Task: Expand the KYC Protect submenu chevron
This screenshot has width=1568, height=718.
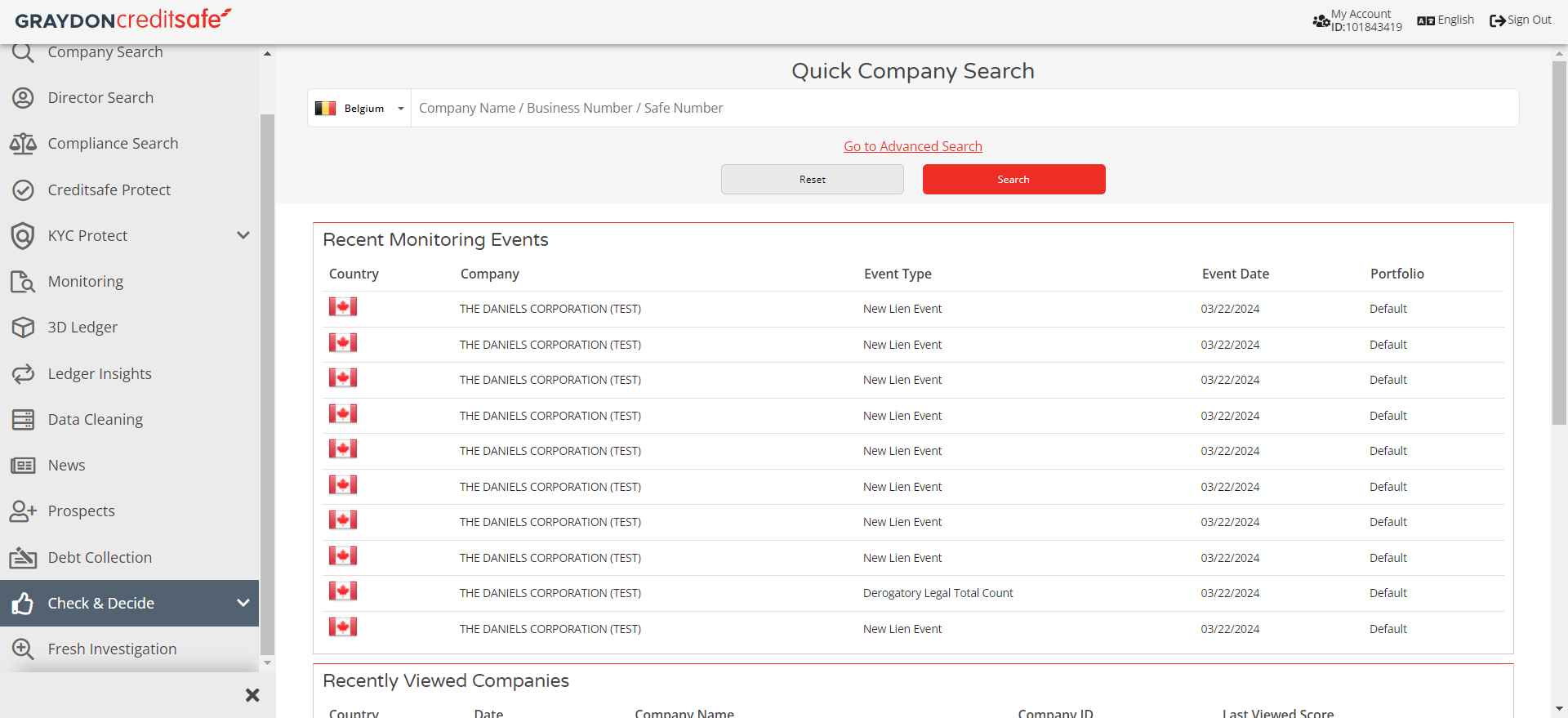Action: (x=243, y=235)
